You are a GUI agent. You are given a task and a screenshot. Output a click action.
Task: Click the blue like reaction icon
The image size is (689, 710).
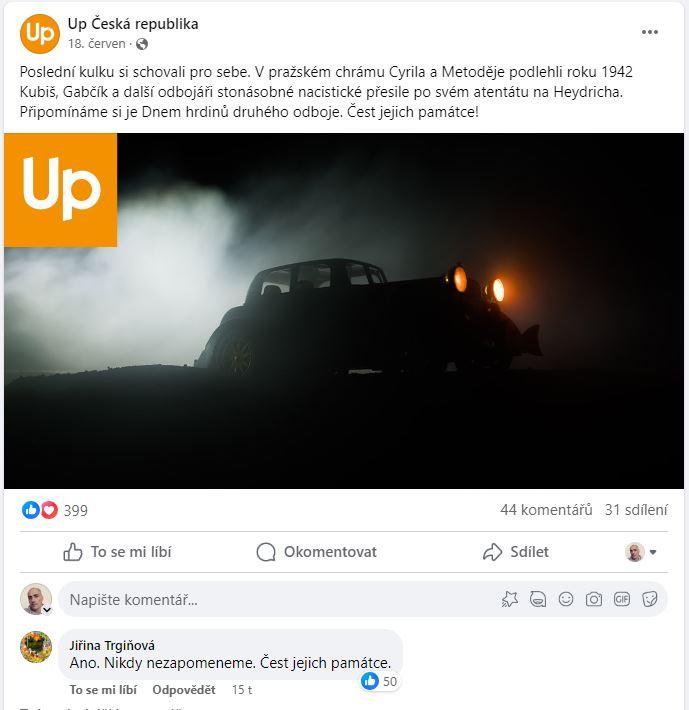click(x=31, y=510)
